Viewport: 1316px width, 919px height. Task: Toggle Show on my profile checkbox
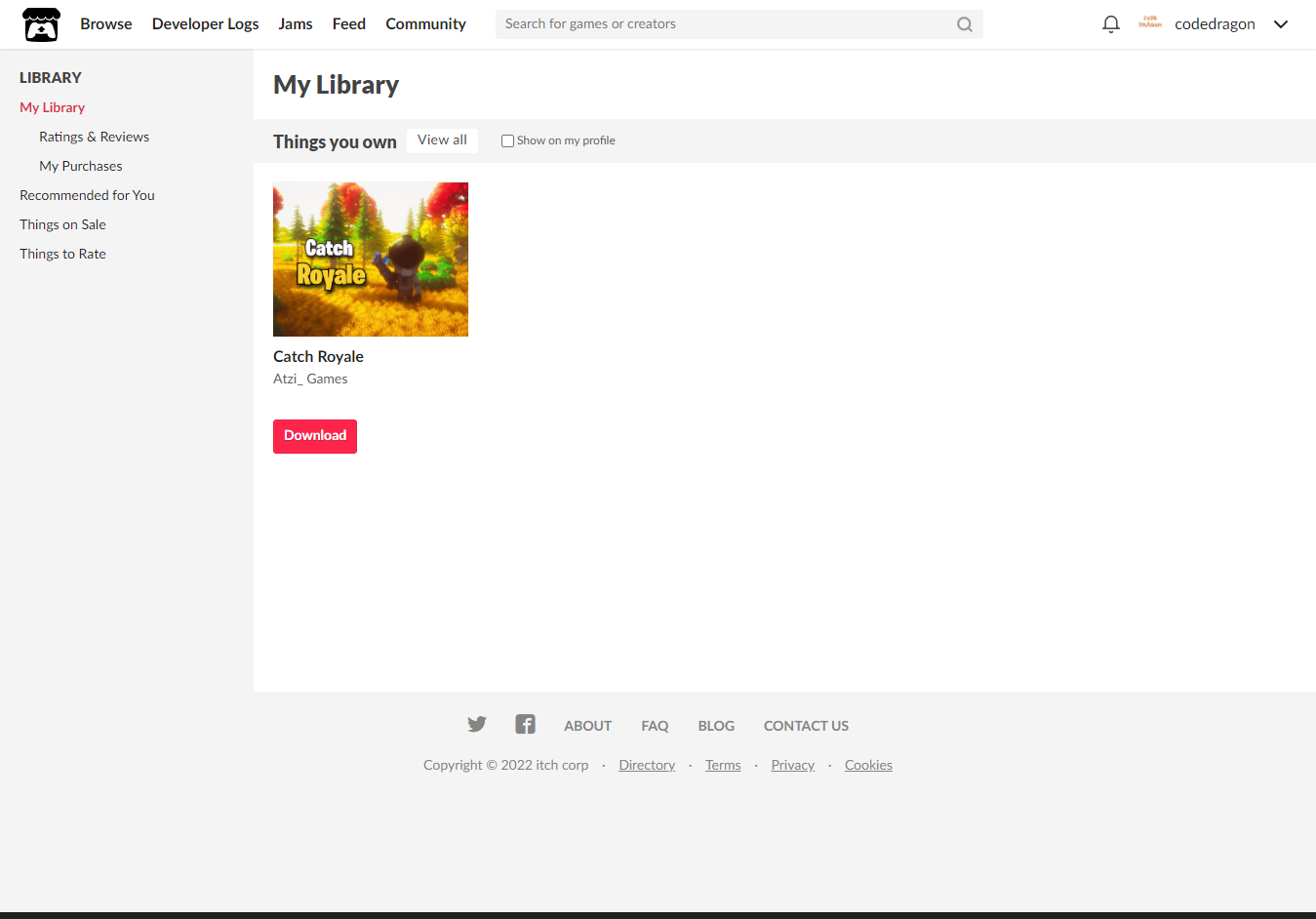(x=507, y=140)
